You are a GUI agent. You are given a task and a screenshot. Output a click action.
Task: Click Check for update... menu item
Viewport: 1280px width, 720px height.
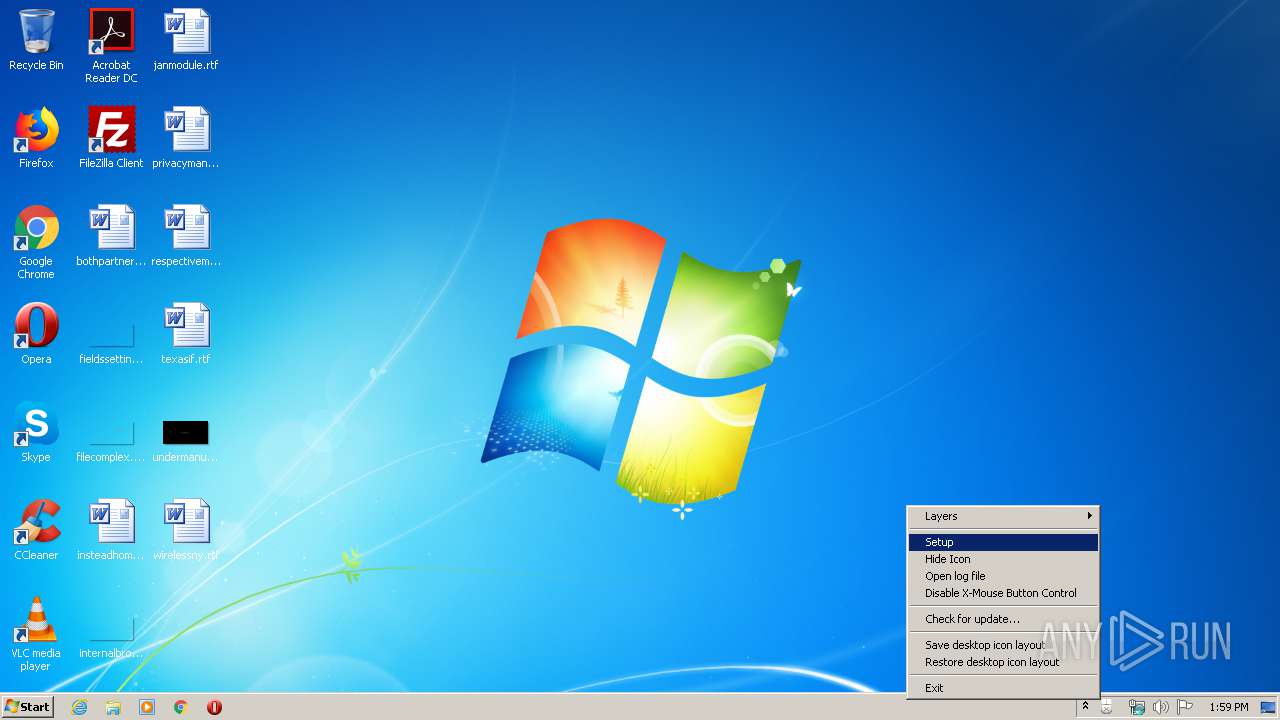(x=1003, y=619)
